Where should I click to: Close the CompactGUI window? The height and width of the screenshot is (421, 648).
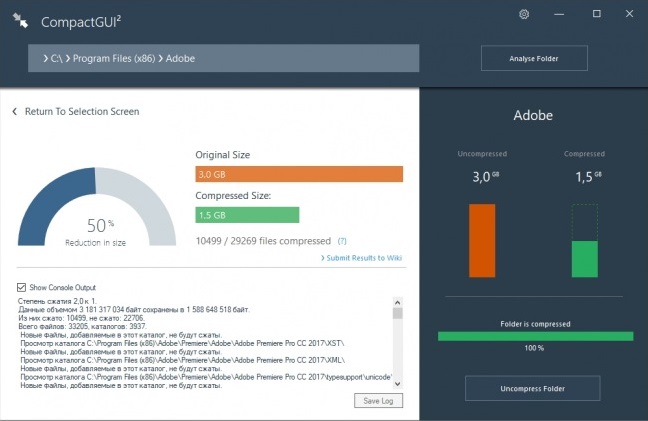630,14
